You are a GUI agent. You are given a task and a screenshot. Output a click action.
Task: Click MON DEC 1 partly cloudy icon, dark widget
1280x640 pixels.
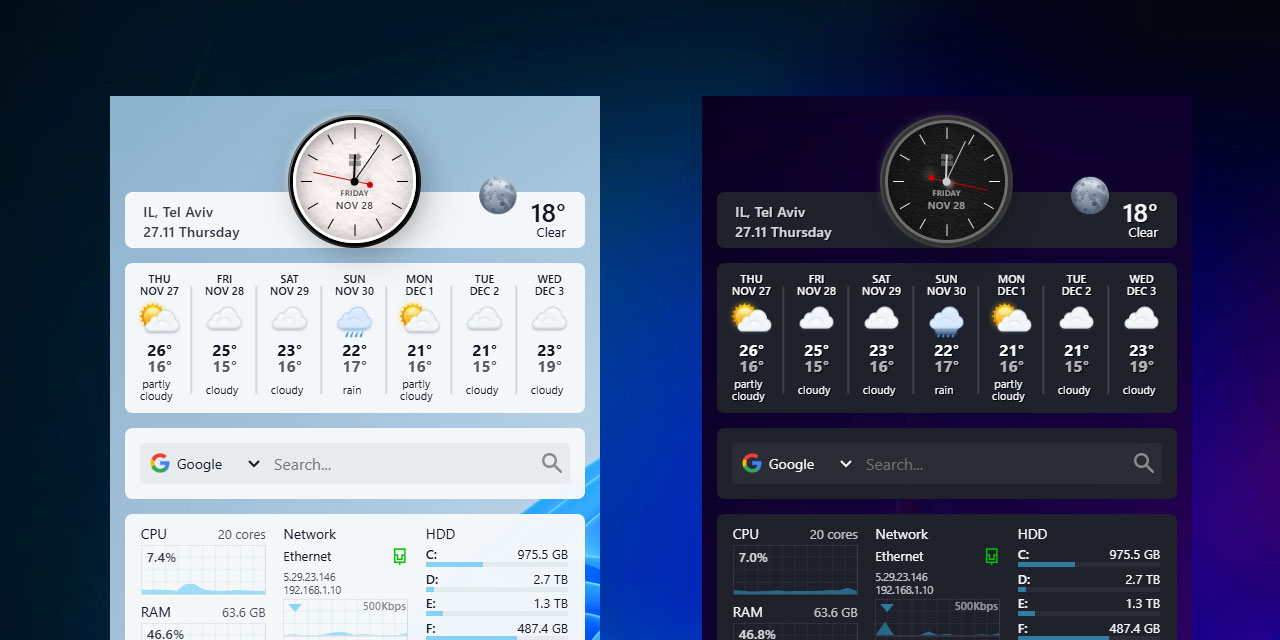tap(1011, 319)
